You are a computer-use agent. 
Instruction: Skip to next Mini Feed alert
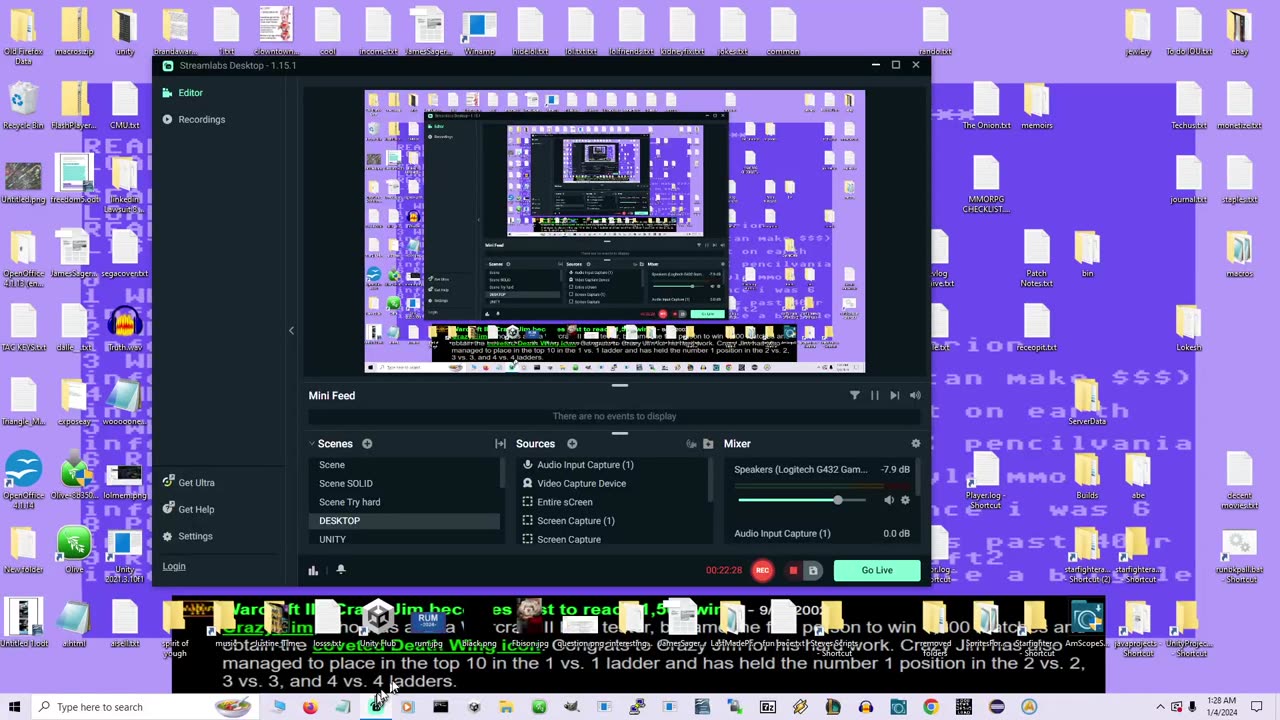click(894, 396)
